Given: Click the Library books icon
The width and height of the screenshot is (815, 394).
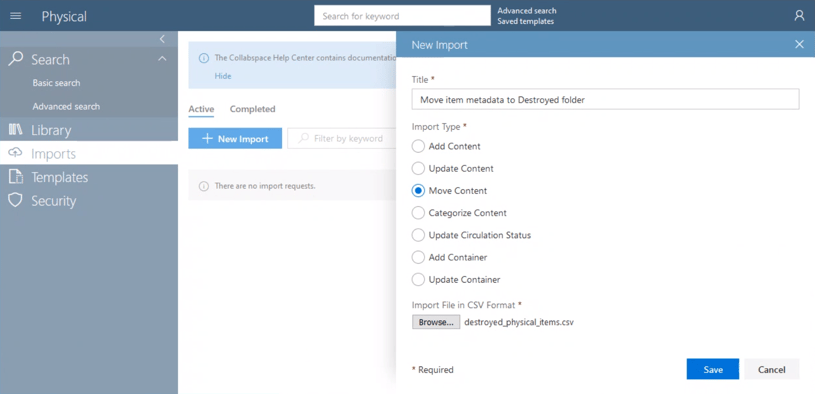Looking at the screenshot, I should tap(16, 130).
